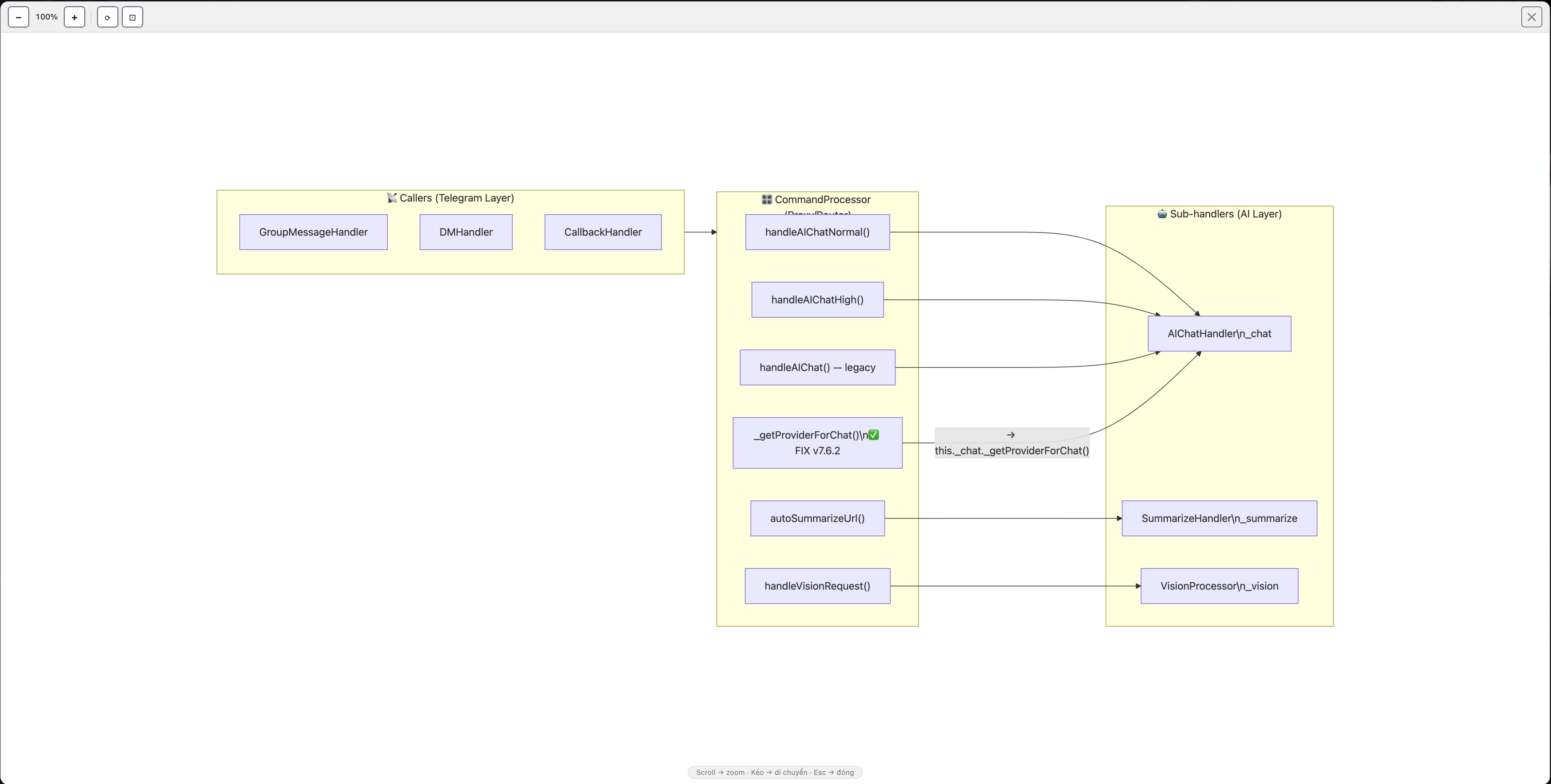Reset the diagram zoom with the circular arrow
This screenshot has width=1551, height=784.
tap(107, 18)
